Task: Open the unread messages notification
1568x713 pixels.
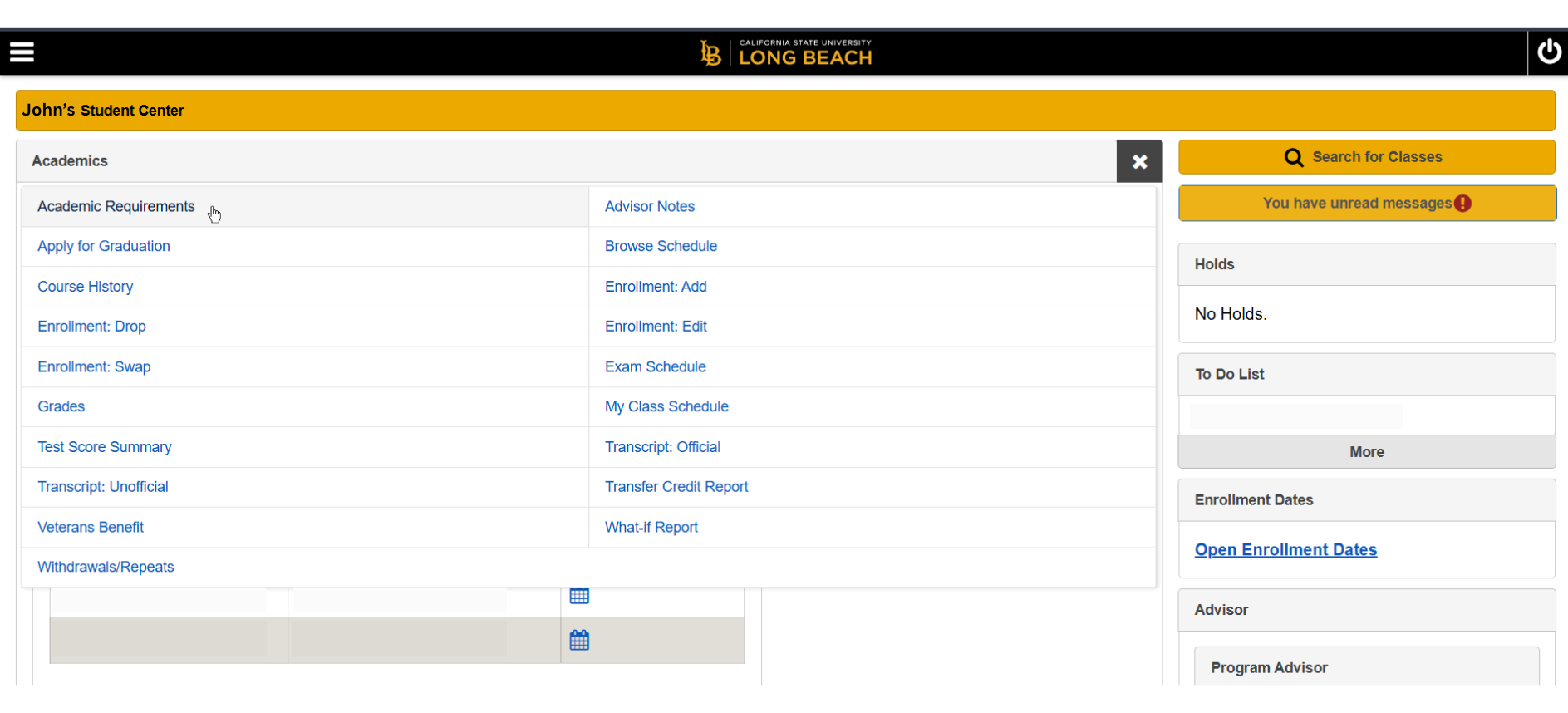Action: (x=1356, y=204)
